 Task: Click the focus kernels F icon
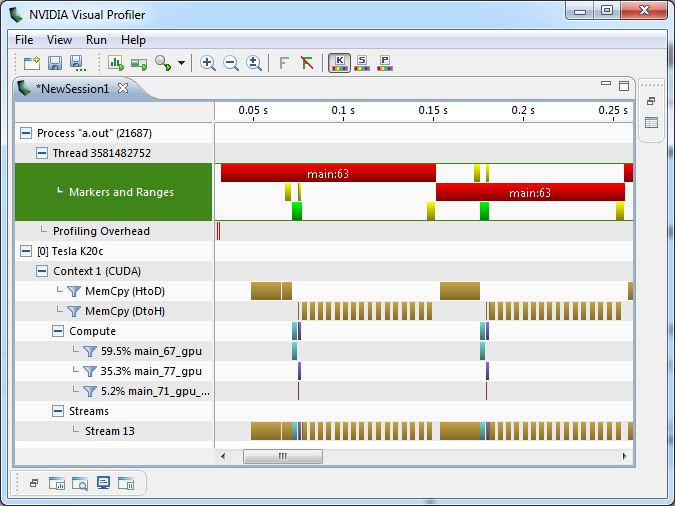[x=283, y=63]
